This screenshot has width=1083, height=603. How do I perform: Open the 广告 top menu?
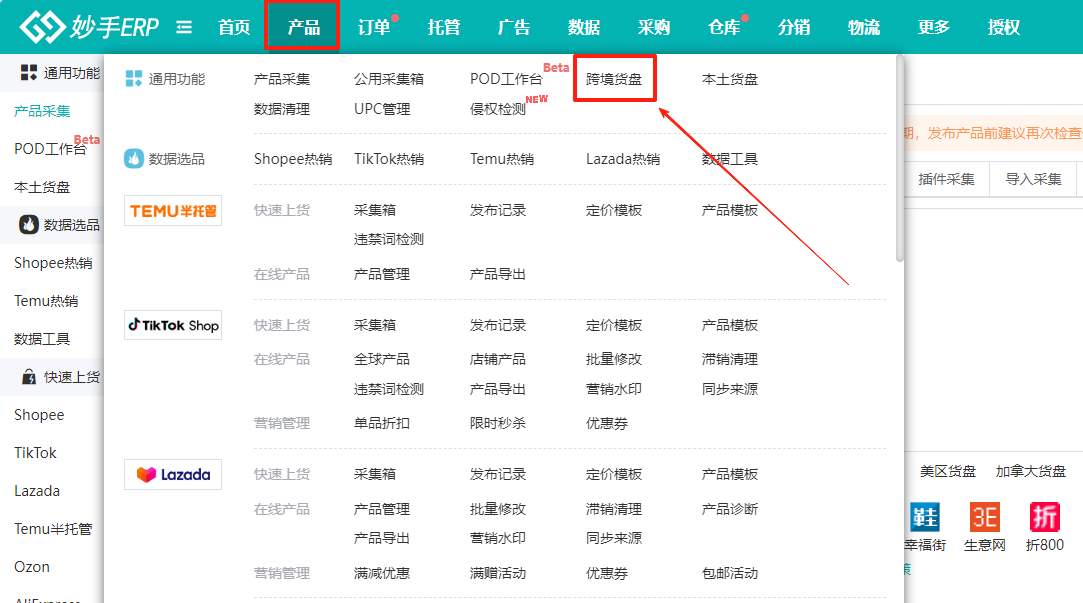point(514,27)
